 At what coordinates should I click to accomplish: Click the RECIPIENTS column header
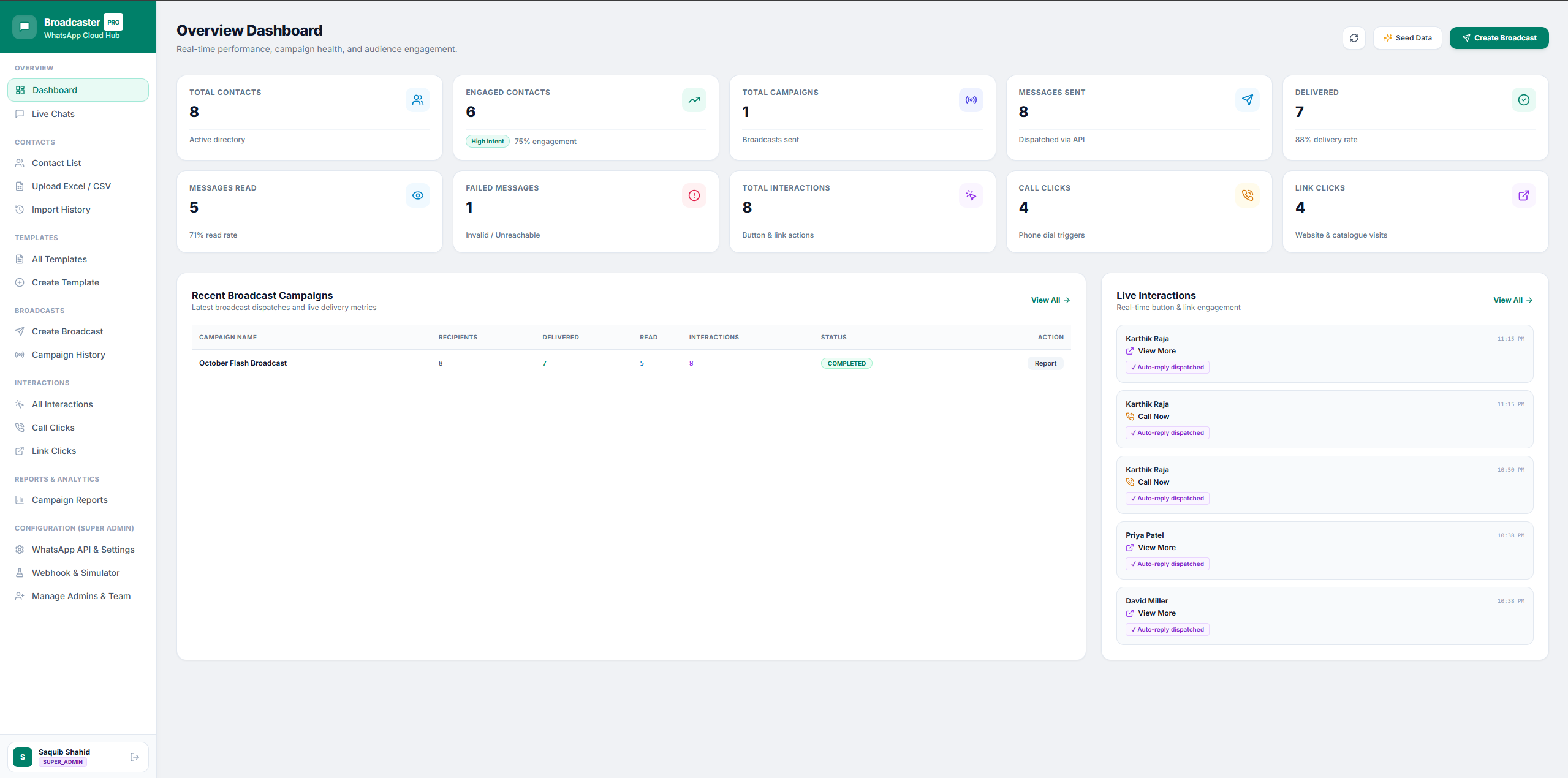coord(458,338)
